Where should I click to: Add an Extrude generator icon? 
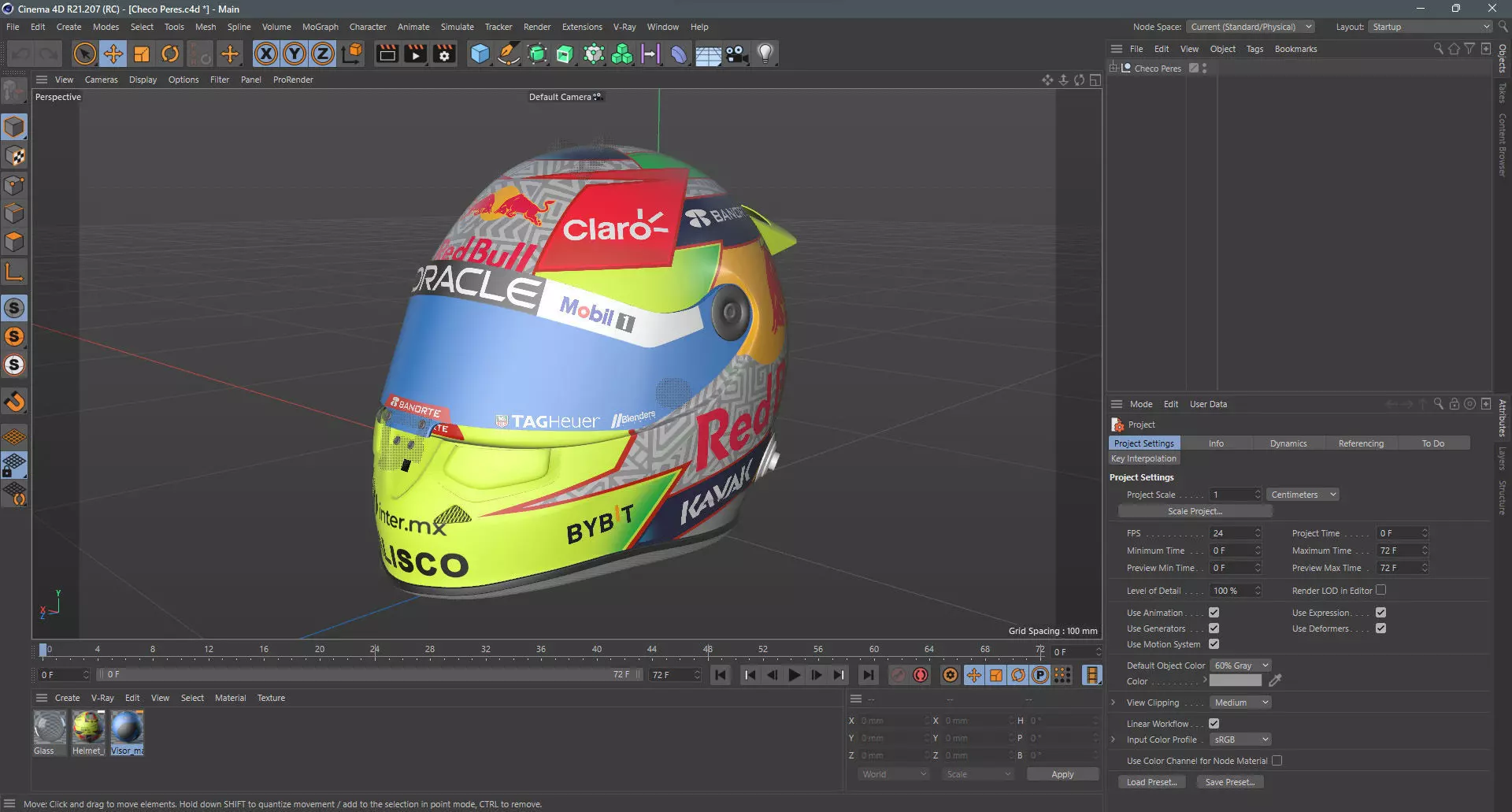(x=565, y=54)
